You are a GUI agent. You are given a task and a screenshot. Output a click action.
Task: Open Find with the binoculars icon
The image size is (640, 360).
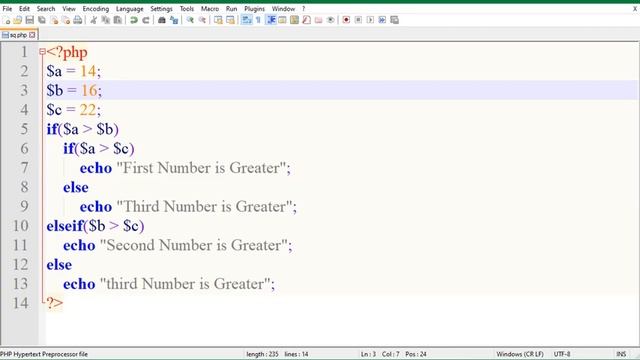pyautogui.click(x=162, y=20)
